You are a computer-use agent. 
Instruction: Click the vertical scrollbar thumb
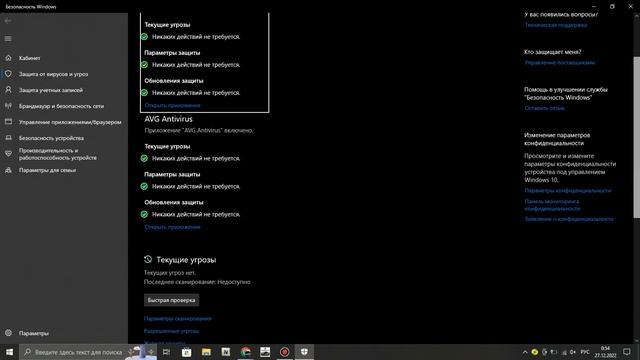click(x=636, y=138)
